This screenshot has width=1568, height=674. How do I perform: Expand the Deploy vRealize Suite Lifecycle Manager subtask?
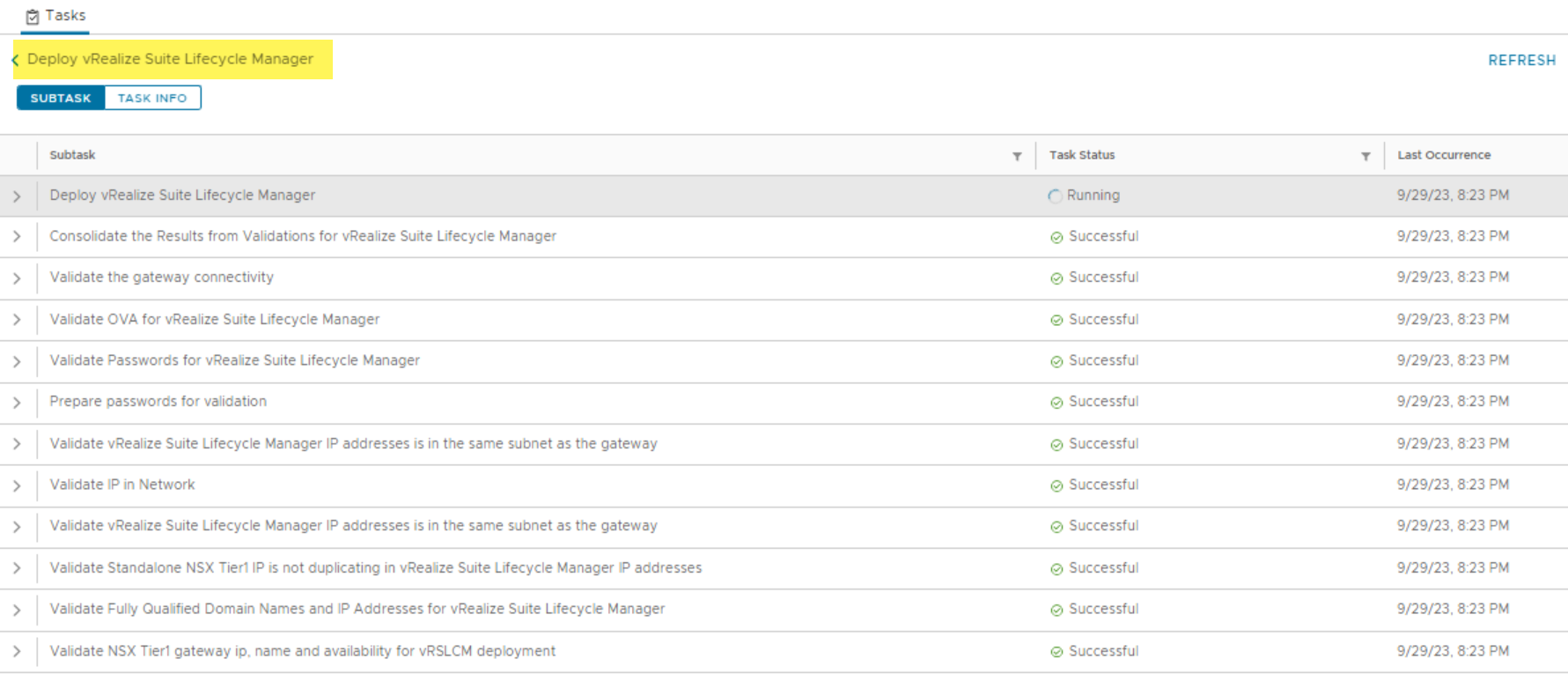click(17, 196)
